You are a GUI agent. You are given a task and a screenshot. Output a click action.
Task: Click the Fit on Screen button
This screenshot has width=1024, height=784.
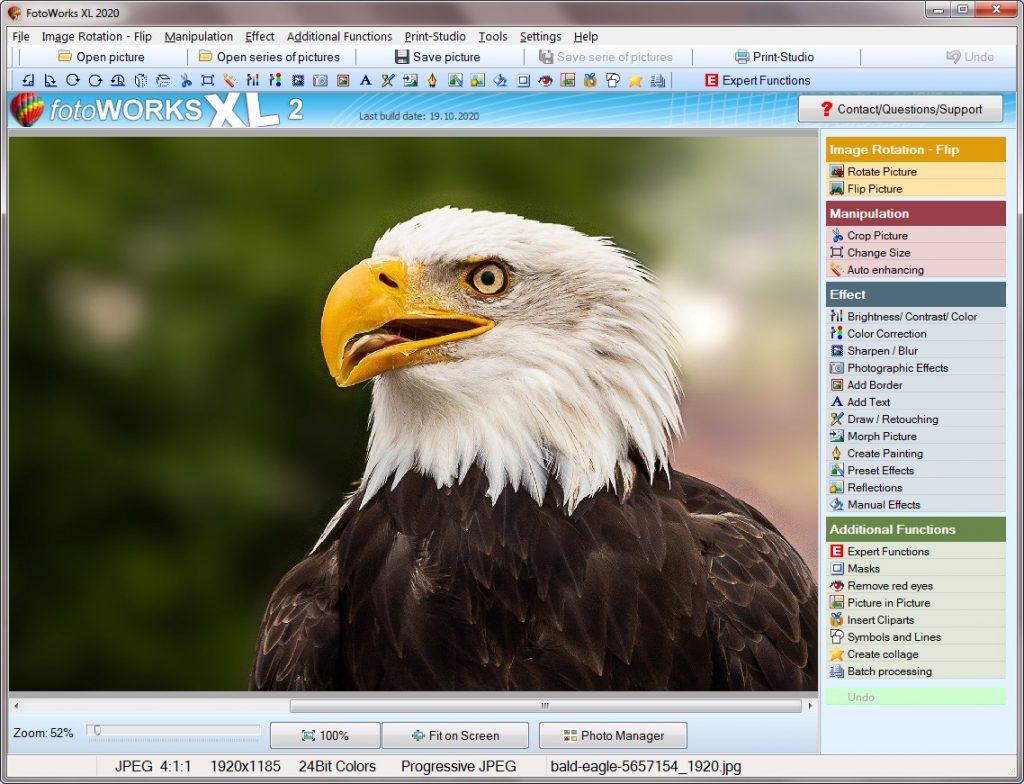click(455, 735)
